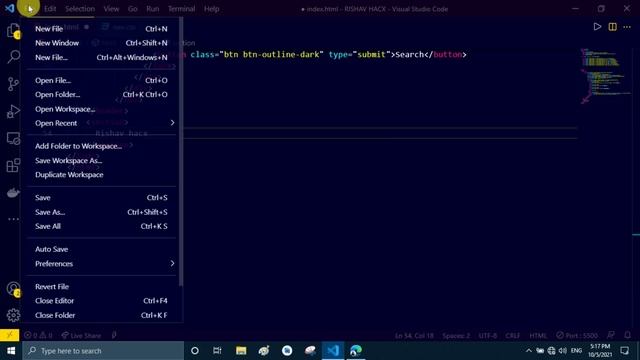Viewport: 640px width, 360px height.
Task: Expand Preferences submenu
Action: click(101, 264)
